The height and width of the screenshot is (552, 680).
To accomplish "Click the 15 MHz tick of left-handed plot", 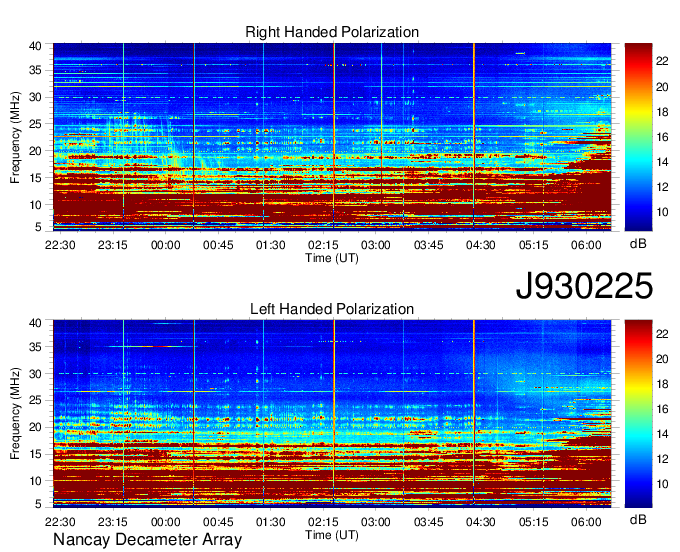I will click(x=35, y=454).
